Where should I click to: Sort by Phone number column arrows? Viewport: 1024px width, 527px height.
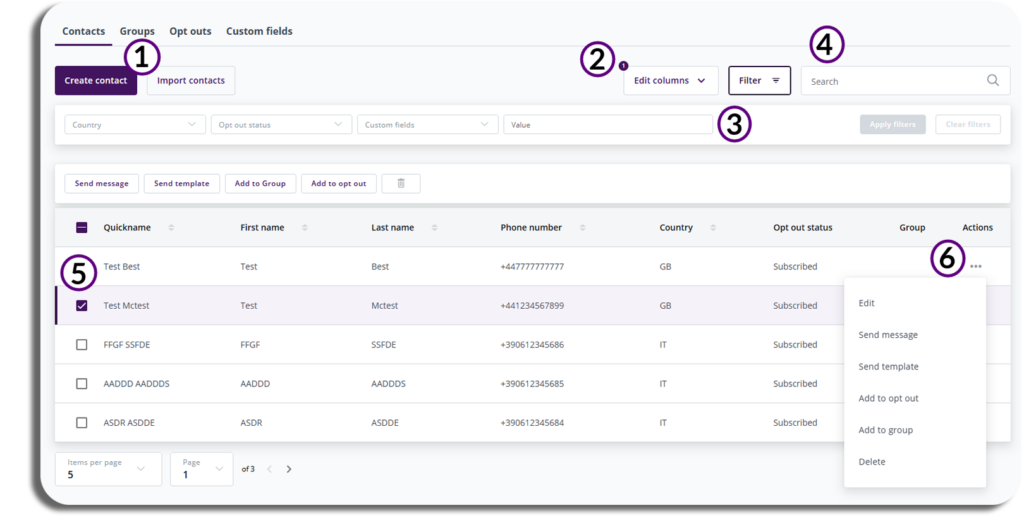pos(583,227)
